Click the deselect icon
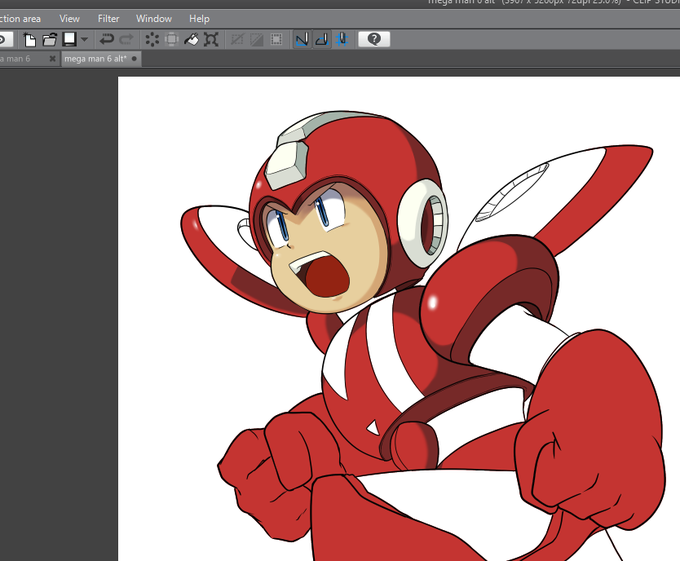Viewport: 680px width, 561px height. (237, 40)
